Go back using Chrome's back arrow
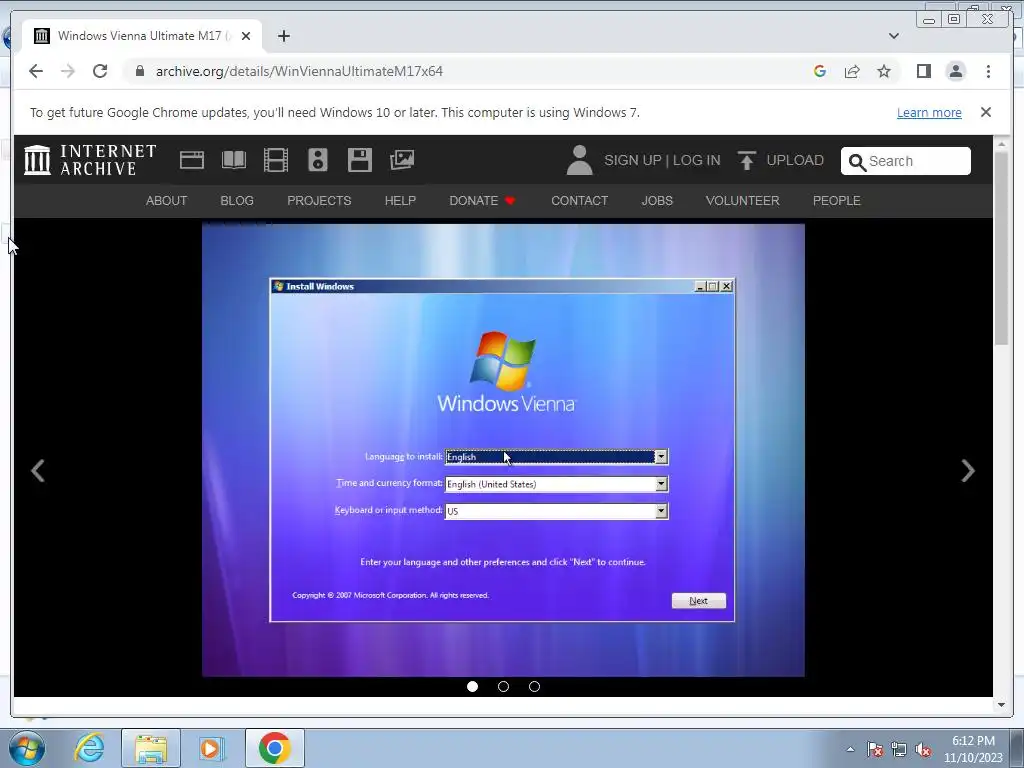This screenshot has height=768, width=1024. point(36,71)
